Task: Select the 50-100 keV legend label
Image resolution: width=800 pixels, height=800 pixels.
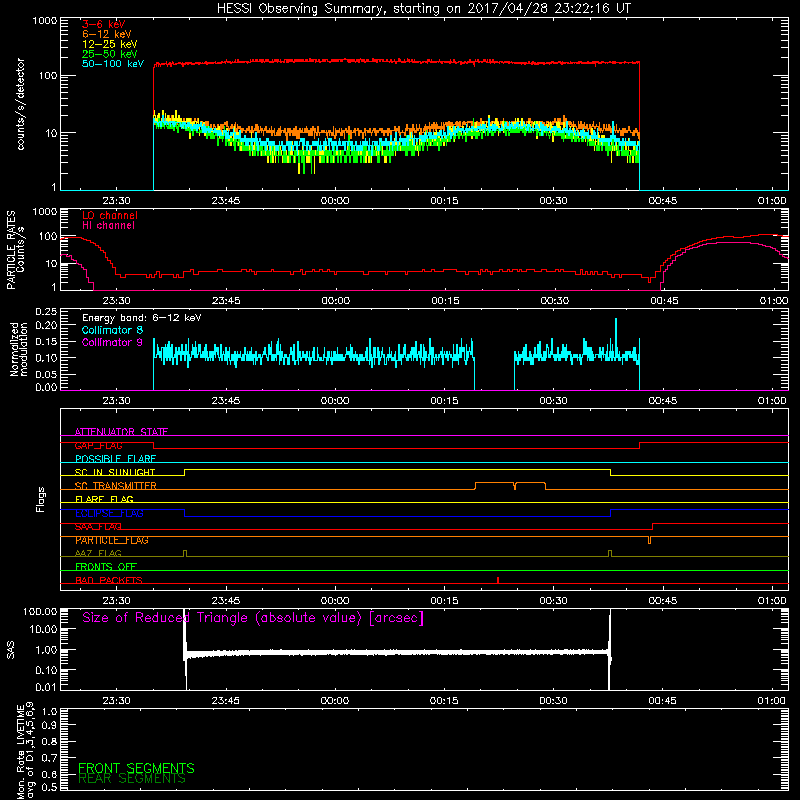Action: 113,64
